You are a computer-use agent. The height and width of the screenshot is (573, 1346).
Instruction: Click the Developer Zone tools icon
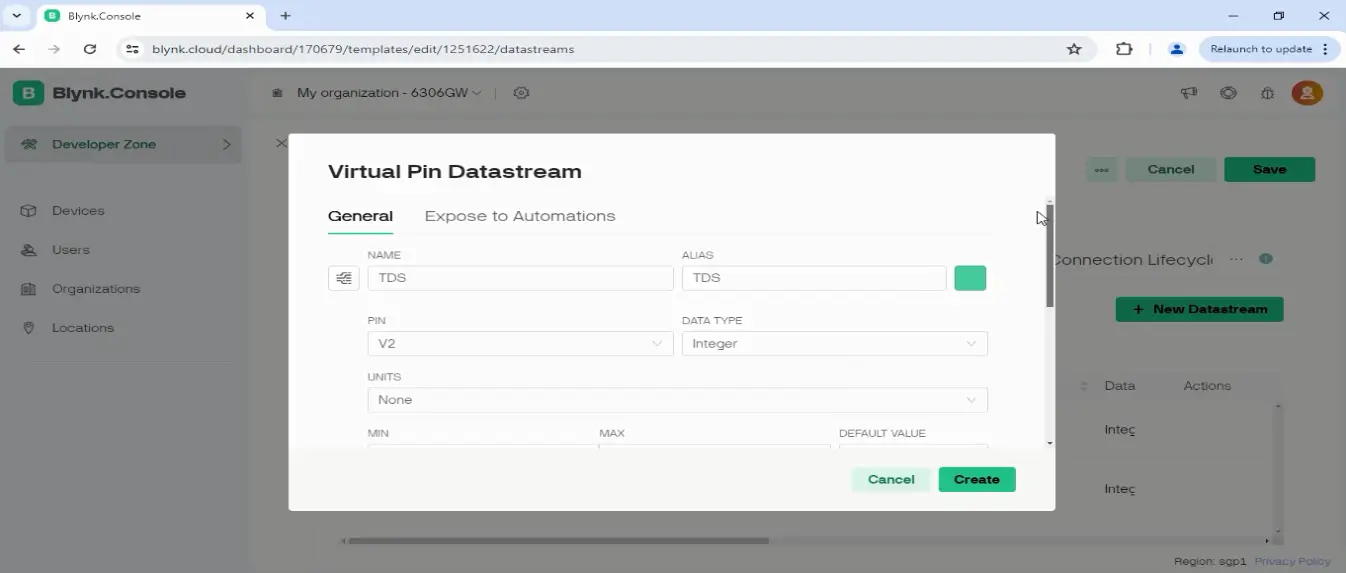[30, 144]
